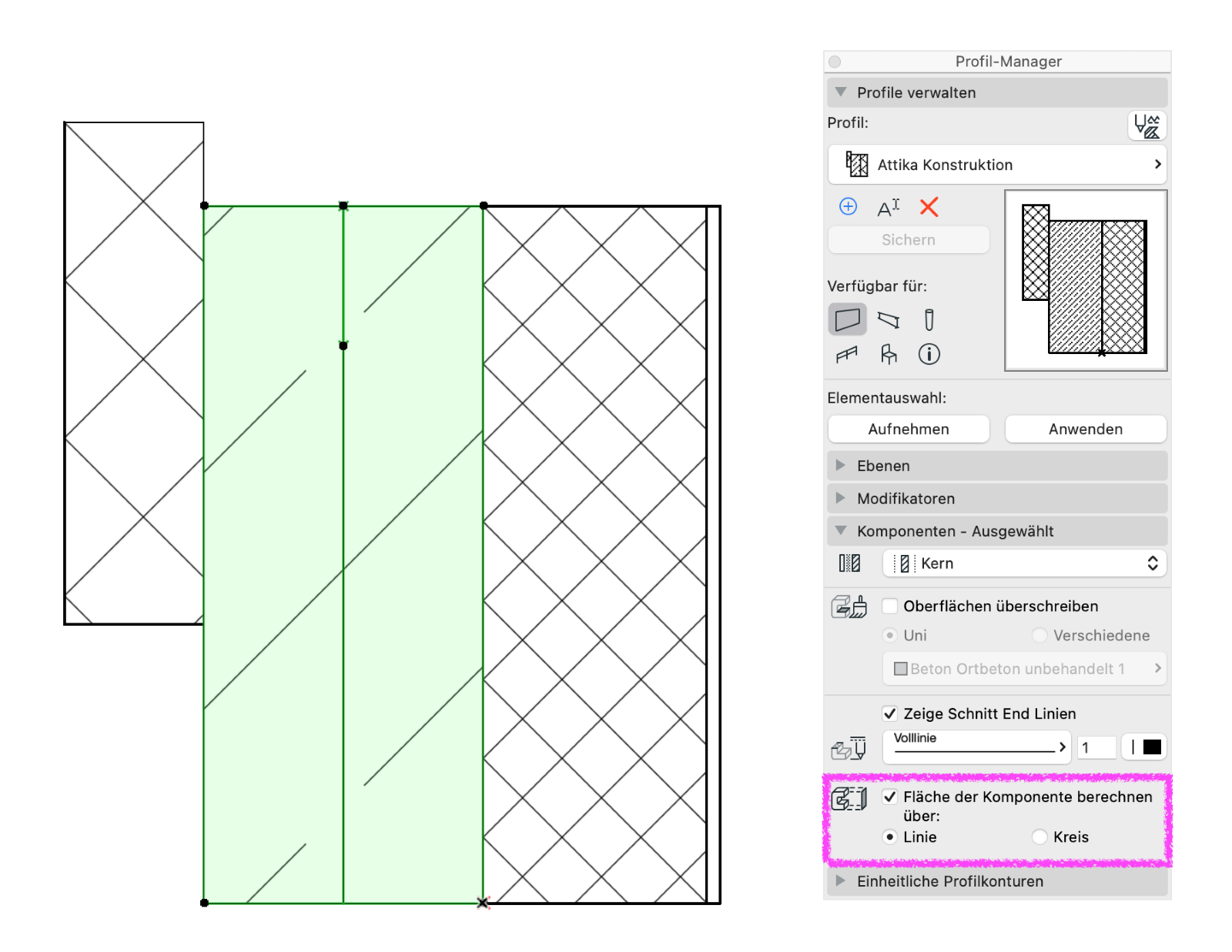Click the Profil-Manager window close dot
This screenshot has height=952, width=1232.
835,62
